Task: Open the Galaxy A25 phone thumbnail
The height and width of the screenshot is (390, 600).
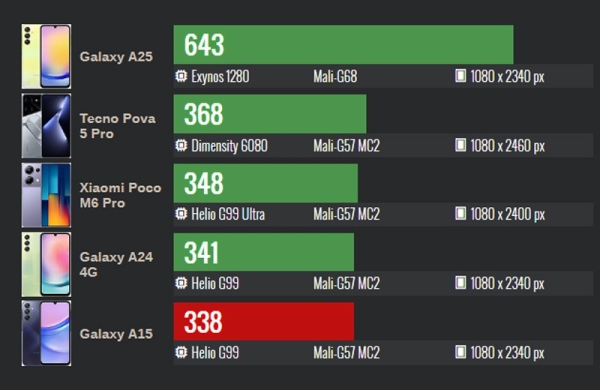Action: [46, 56]
